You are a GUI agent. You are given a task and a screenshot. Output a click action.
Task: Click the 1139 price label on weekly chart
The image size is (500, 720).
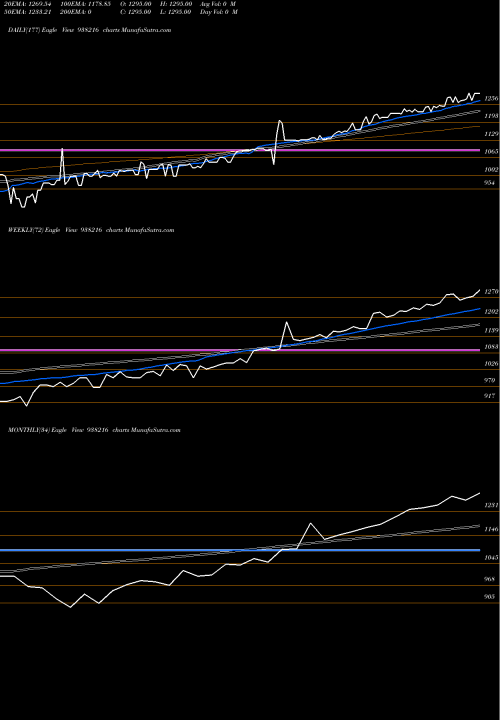[x=492, y=331]
